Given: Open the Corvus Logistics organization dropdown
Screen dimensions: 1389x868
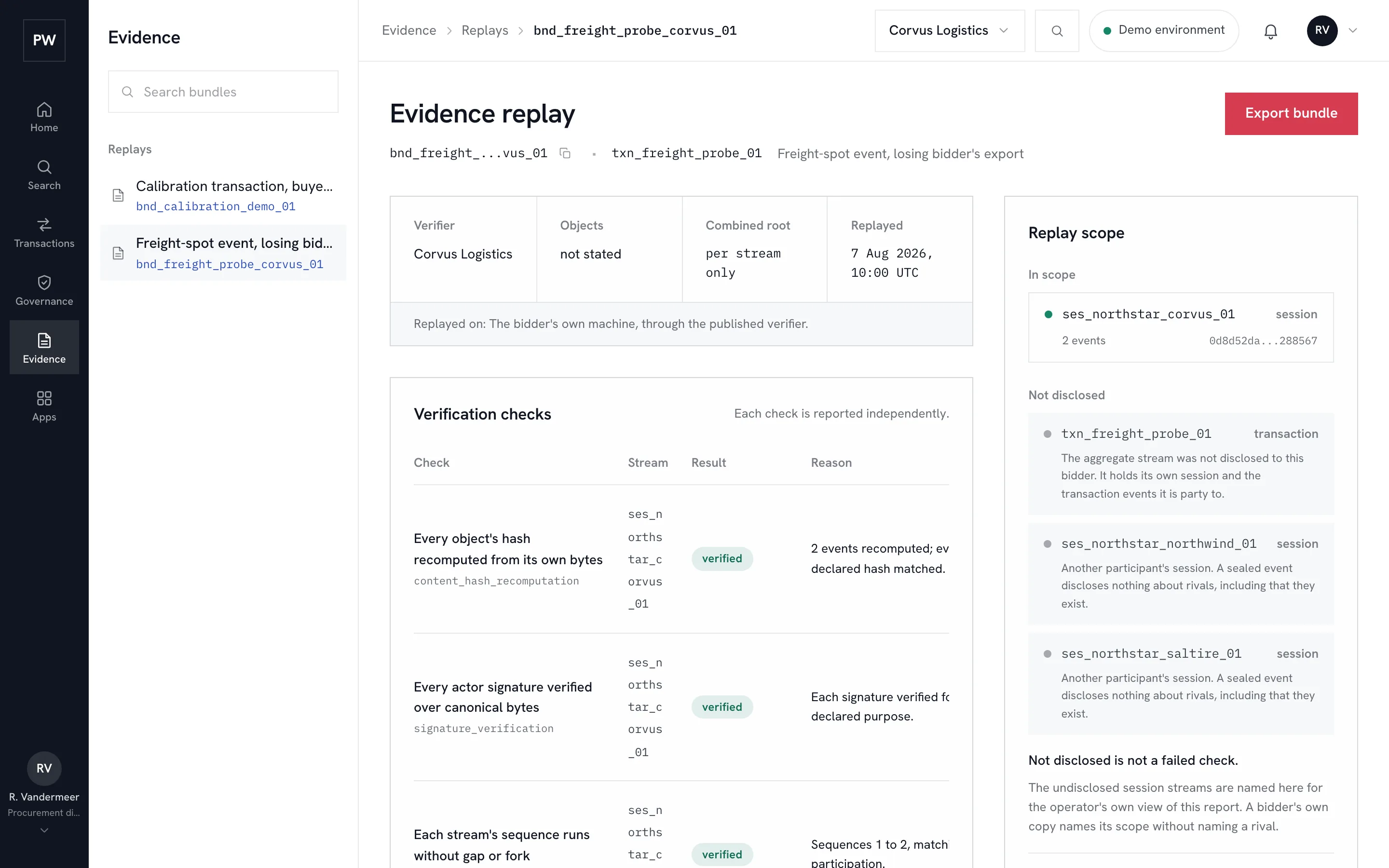Looking at the screenshot, I should pos(949,30).
